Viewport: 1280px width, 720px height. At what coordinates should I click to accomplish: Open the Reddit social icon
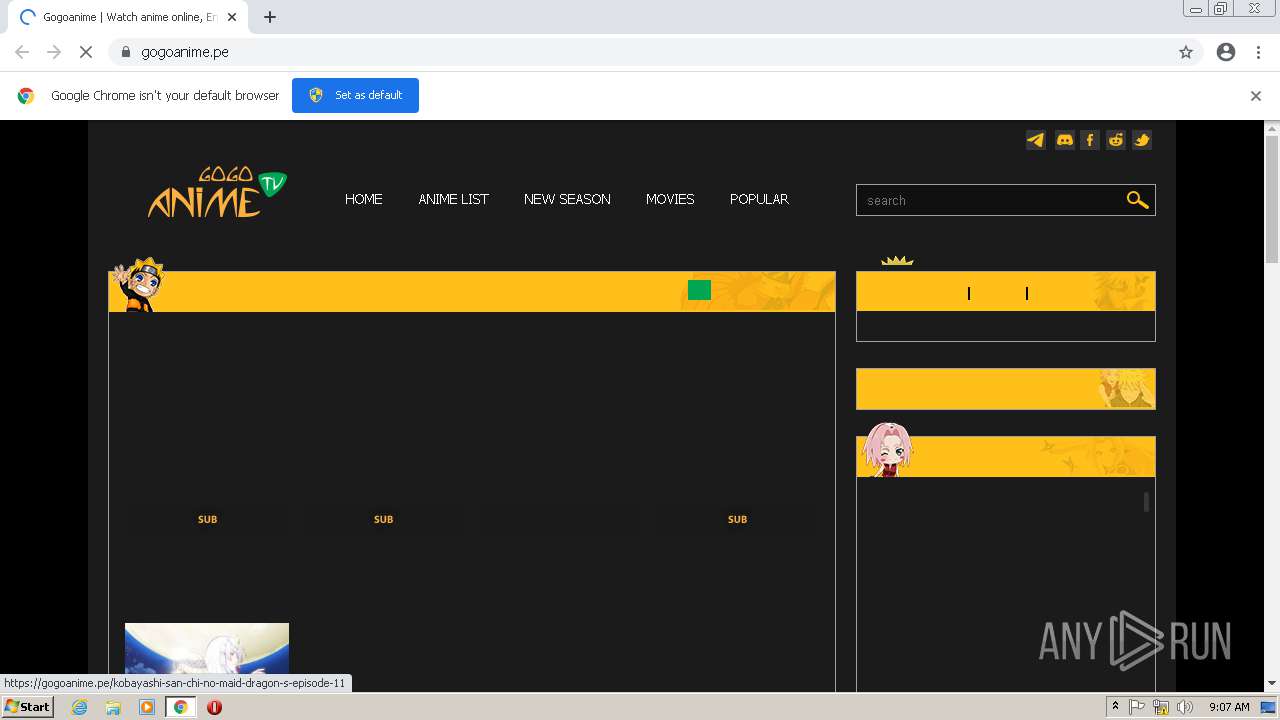coord(1116,140)
